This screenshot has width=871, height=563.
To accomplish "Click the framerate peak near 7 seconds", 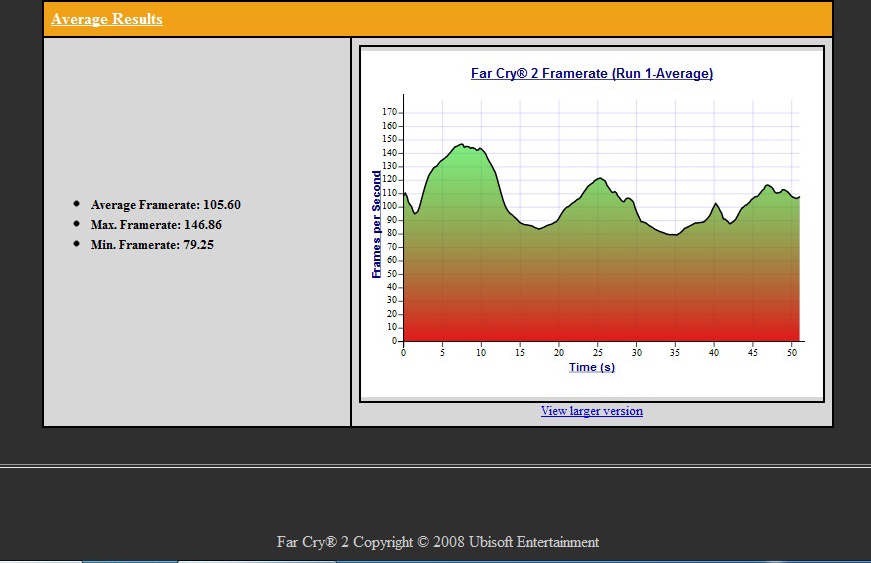I will 460,145.
